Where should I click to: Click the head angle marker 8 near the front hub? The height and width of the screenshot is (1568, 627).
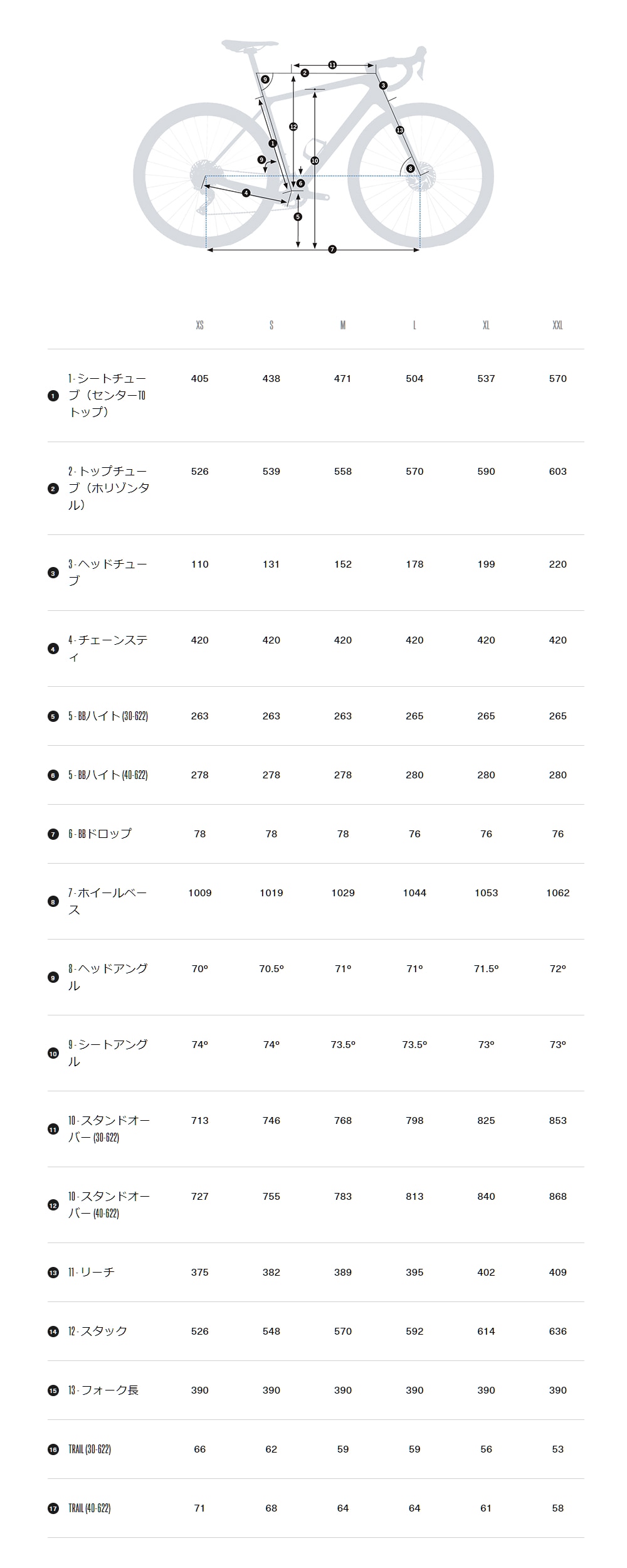point(411,168)
